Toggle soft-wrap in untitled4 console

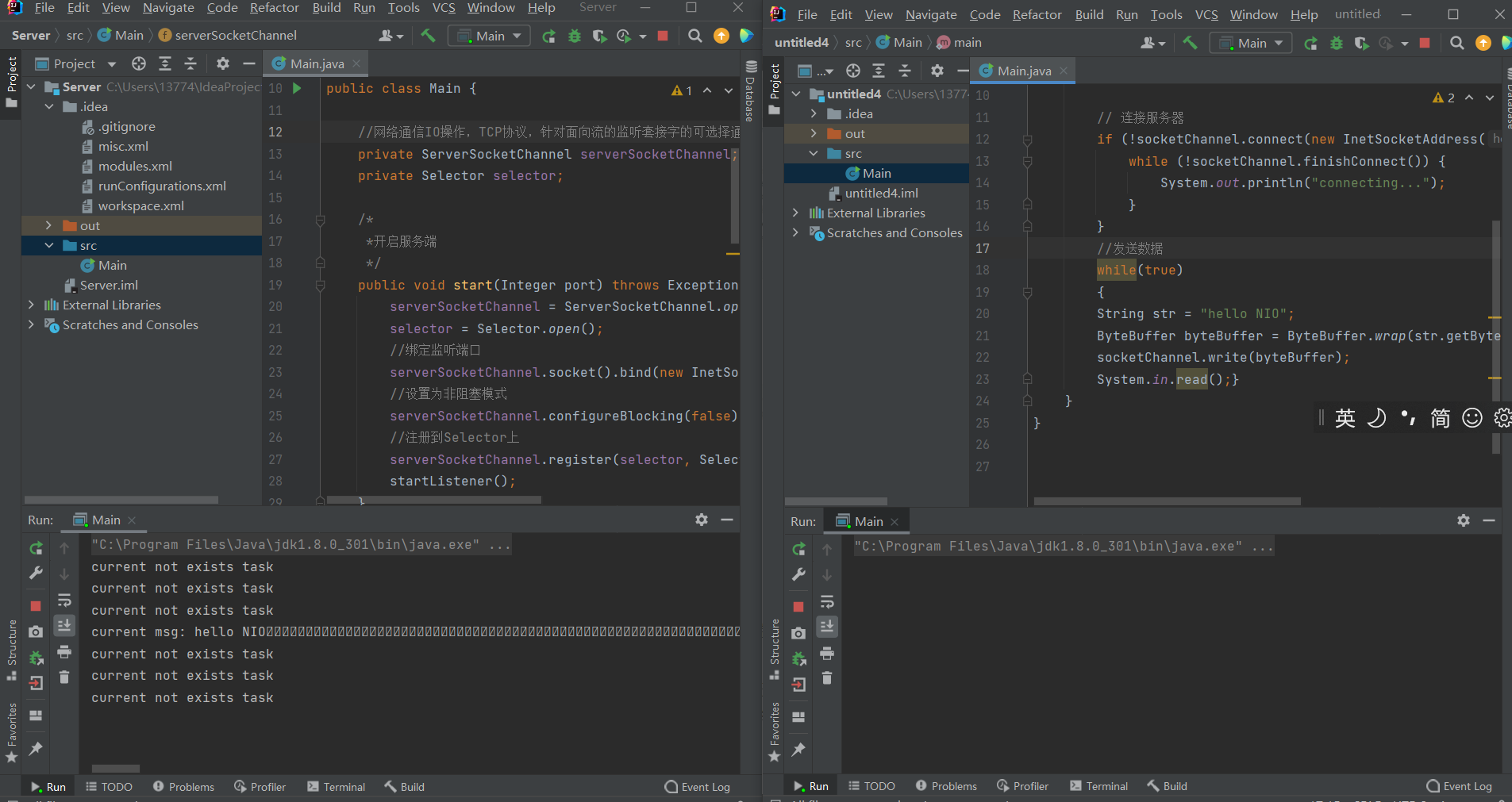(827, 601)
